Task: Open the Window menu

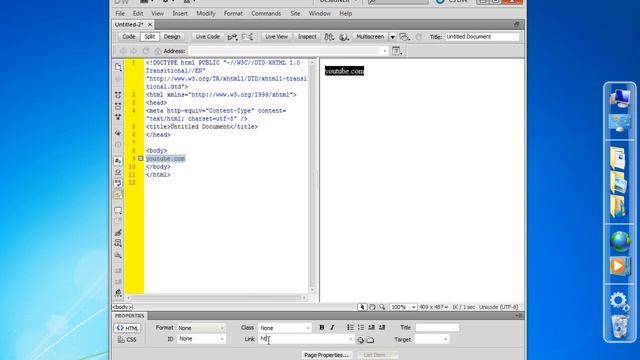Action: click(x=320, y=13)
